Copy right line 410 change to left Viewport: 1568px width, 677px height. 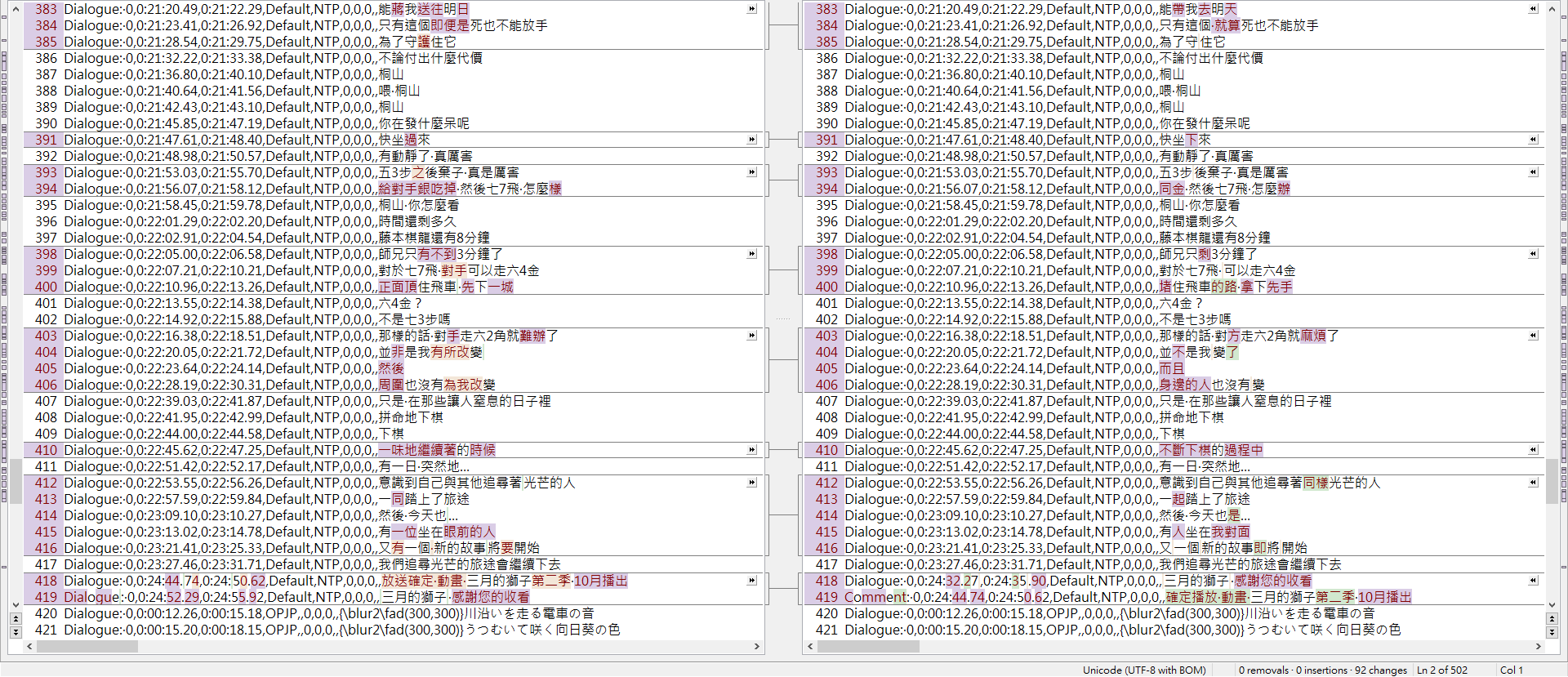[x=1533, y=450]
